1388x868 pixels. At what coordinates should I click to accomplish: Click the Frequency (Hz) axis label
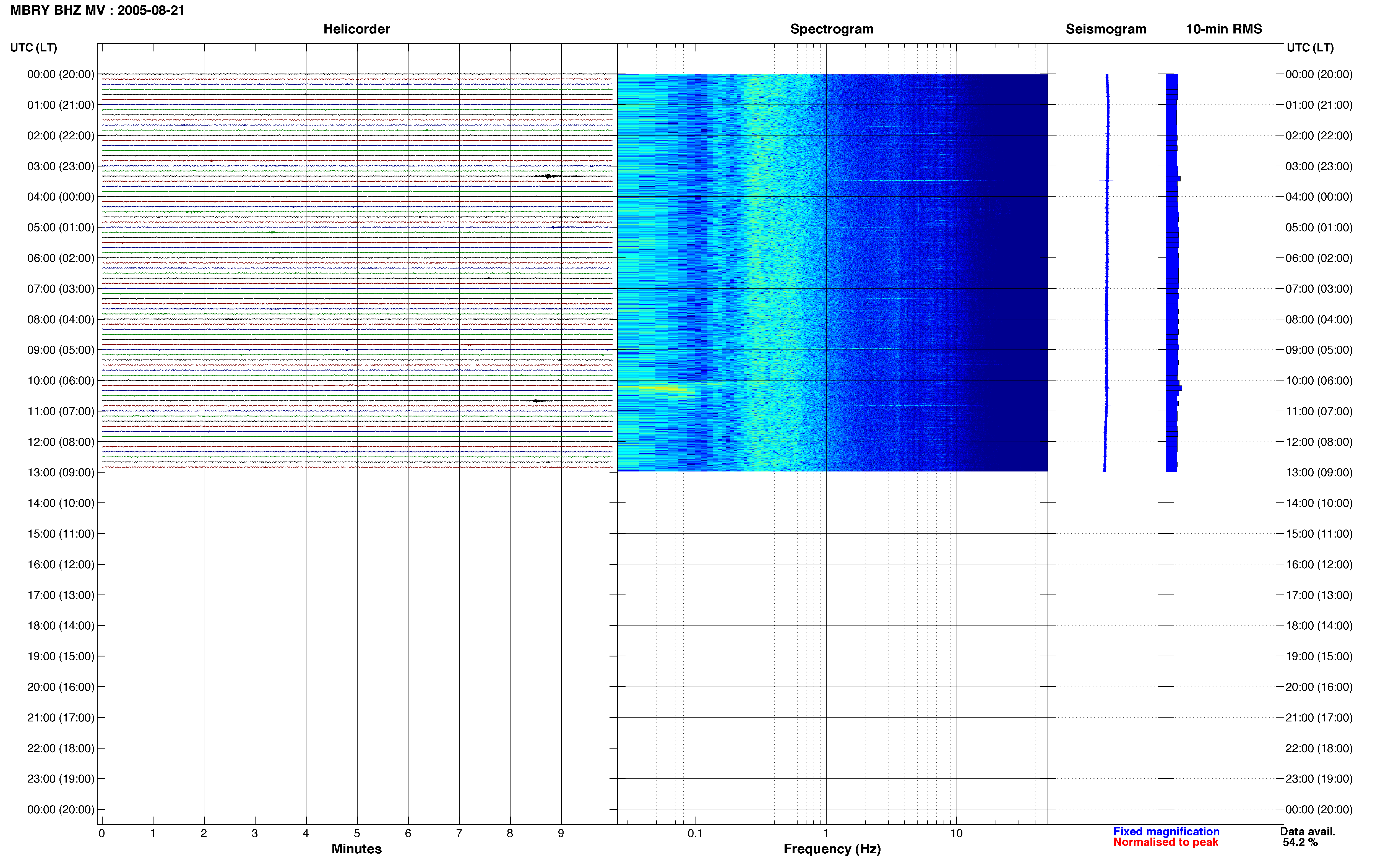(832, 849)
